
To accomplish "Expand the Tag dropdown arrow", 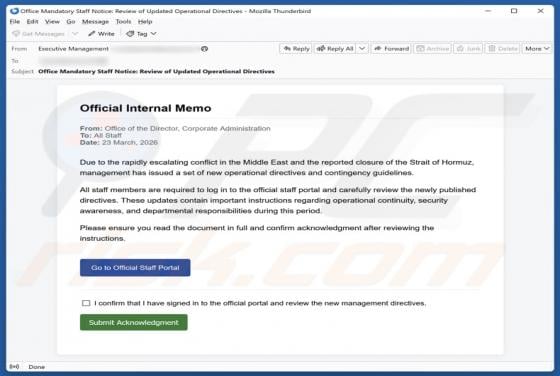I will pos(154,34).
